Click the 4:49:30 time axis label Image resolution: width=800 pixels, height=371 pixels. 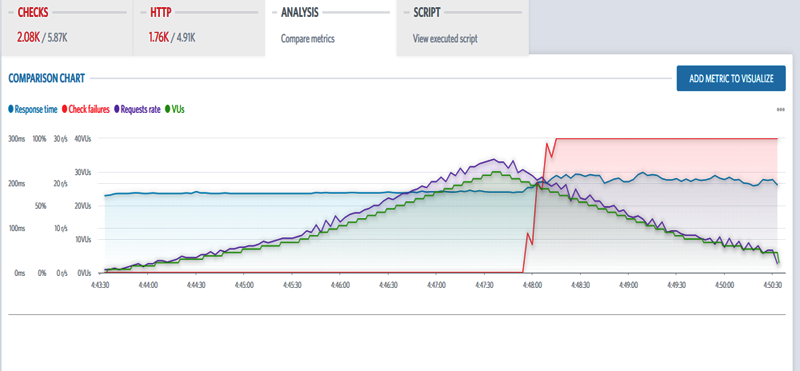click(676, 285)
